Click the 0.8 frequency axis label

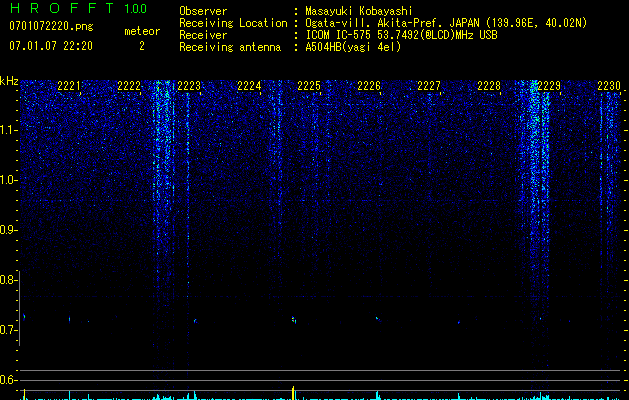click(x=7, y=280)
